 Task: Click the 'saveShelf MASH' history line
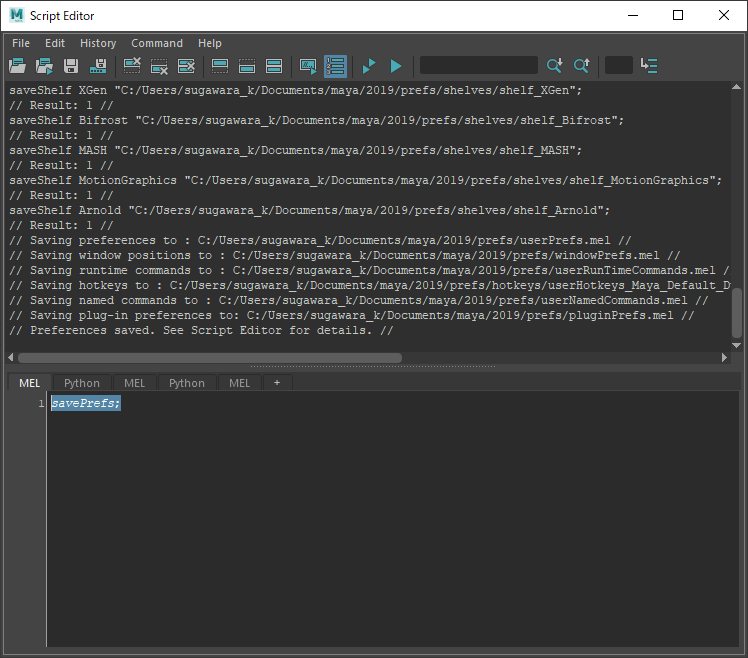pyautogui.click(x=296, y=150)
